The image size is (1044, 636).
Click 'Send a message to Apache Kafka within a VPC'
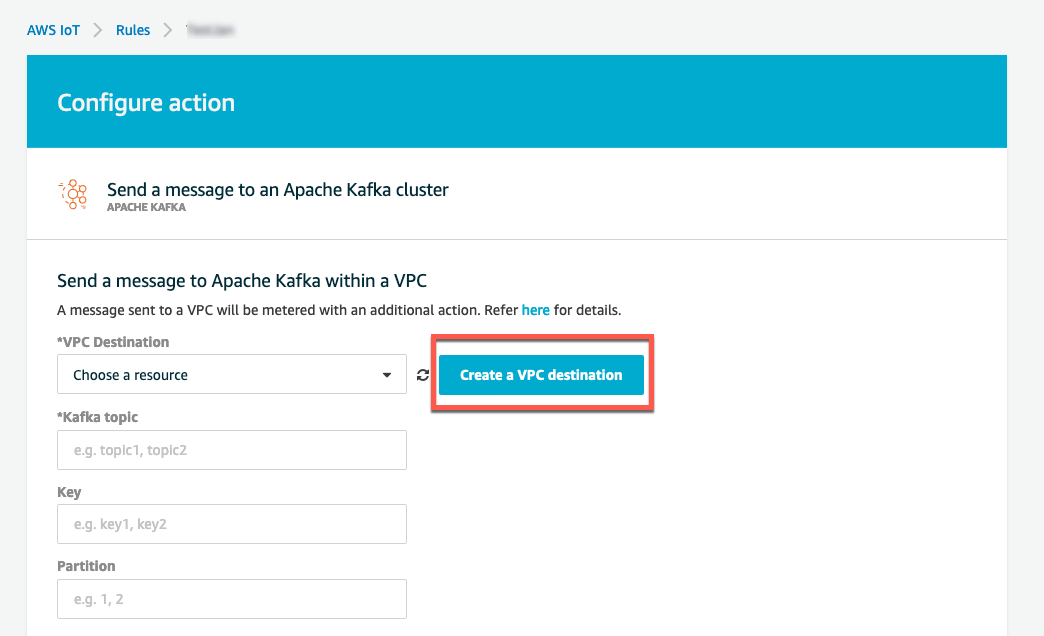242,281
